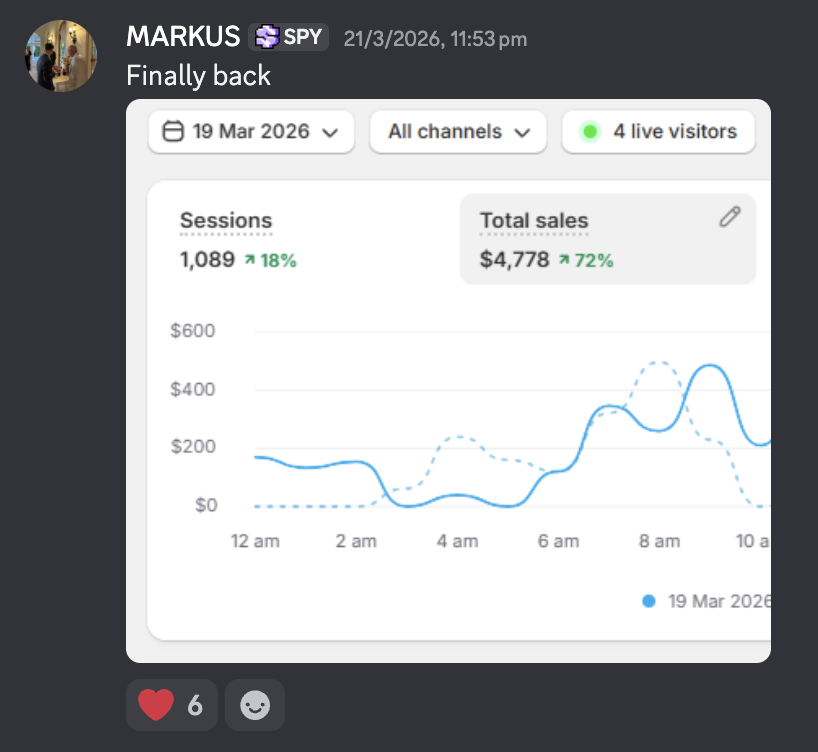Select the Total sales metric card
818x752 pixels.
[x=608, y=240]
